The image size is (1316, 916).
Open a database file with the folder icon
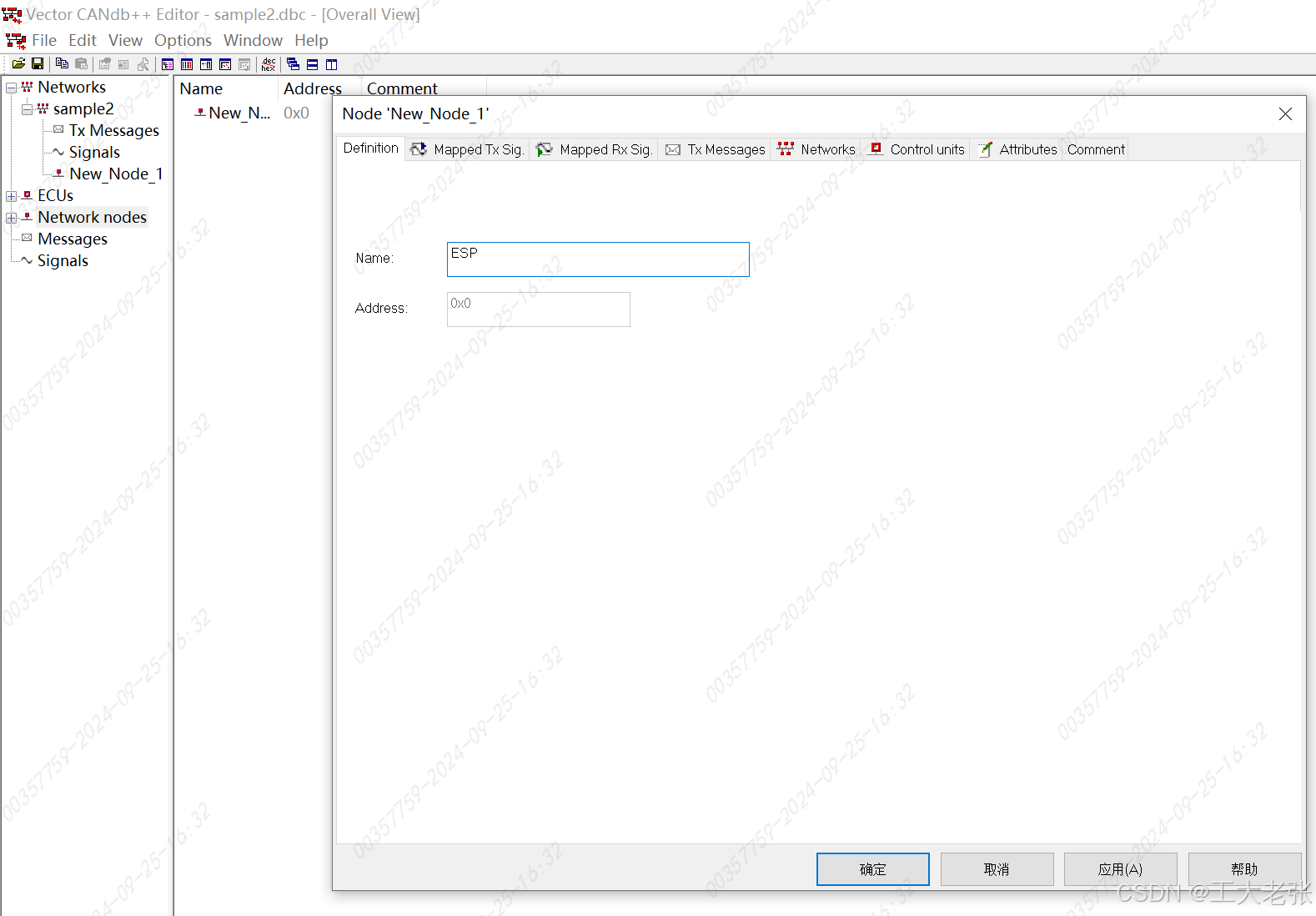pyautogui.click(x=18, y=64)
